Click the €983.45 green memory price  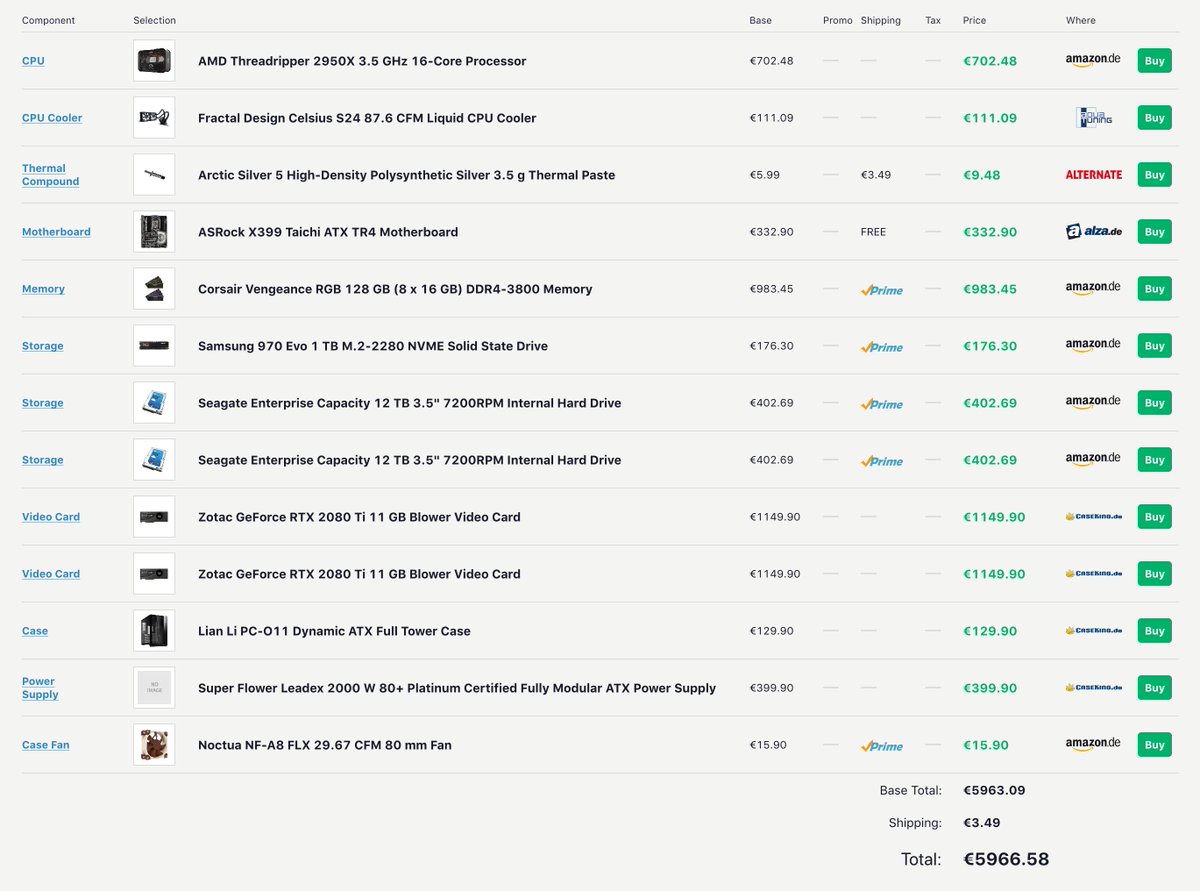point(990,289)
